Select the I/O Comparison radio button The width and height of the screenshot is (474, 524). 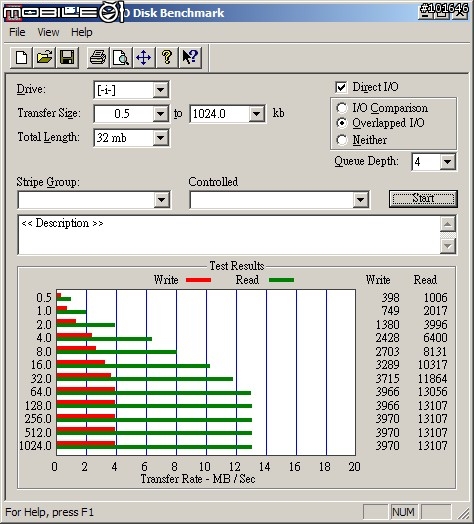(x=342, y=108)
